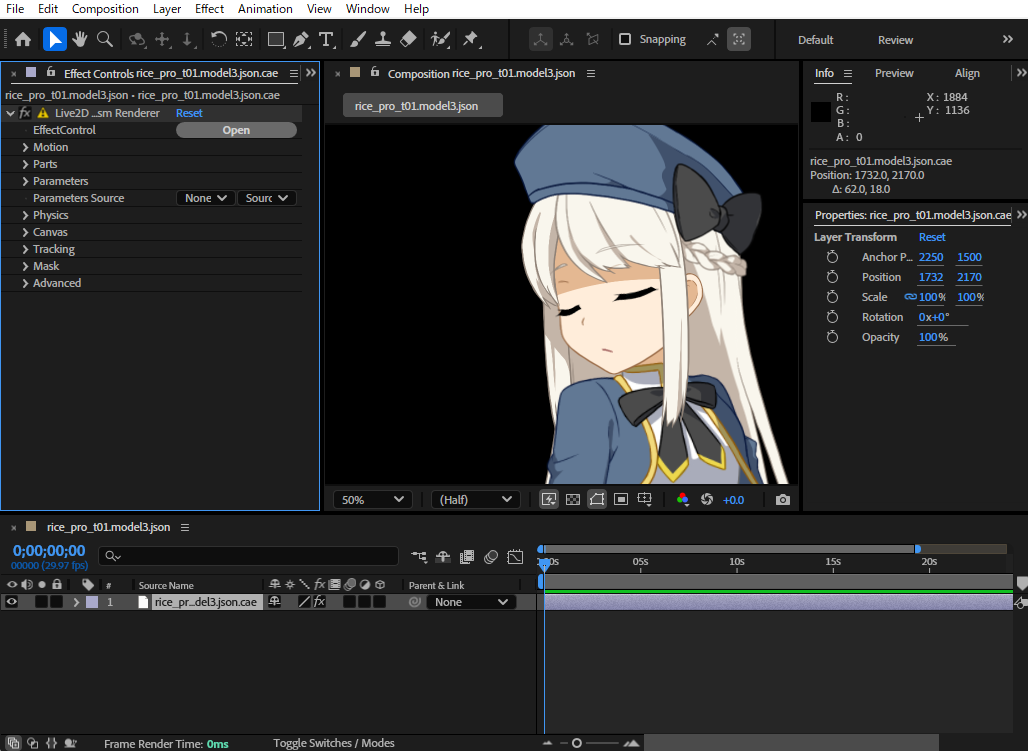
Task: Reset the Layer Transform properties
Action: [x=932, y=237]
